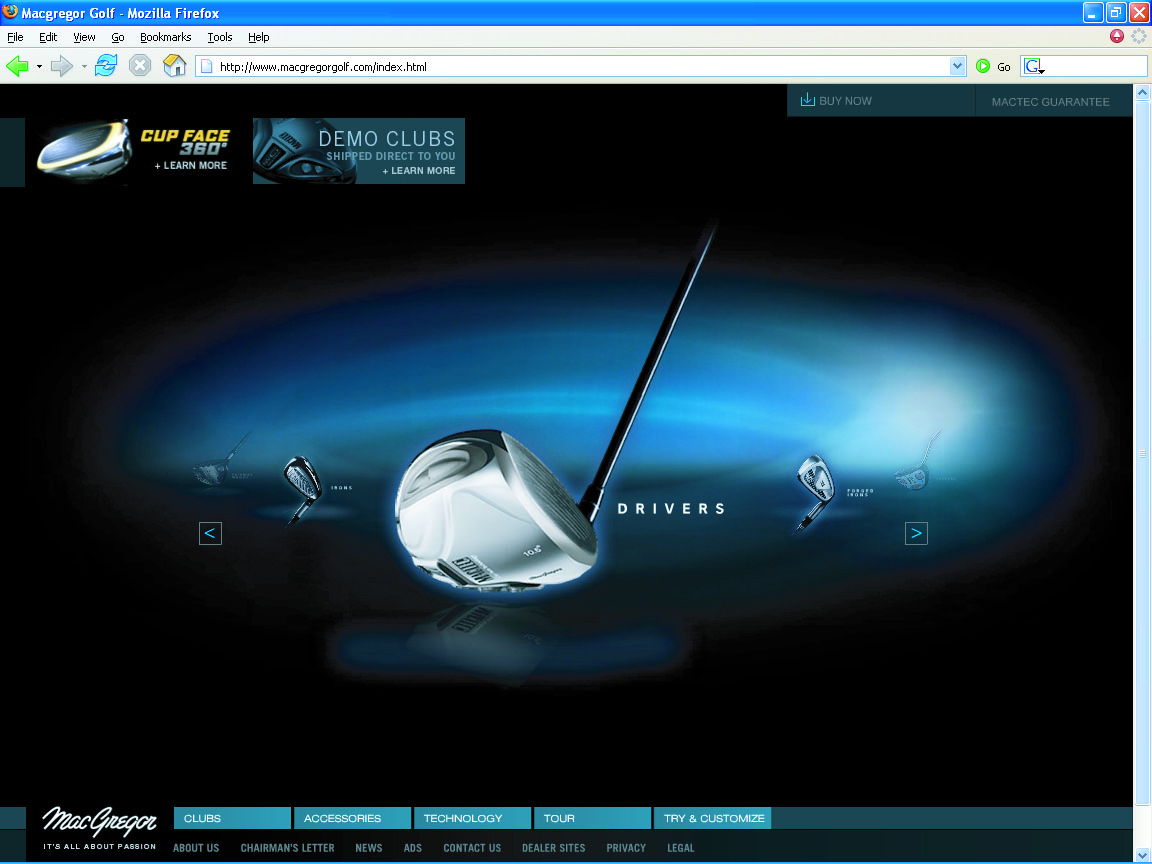Click the Firefox icon in the title bar
The image size is (1152, 864).
pyautogui.click(x=10, y=12)
